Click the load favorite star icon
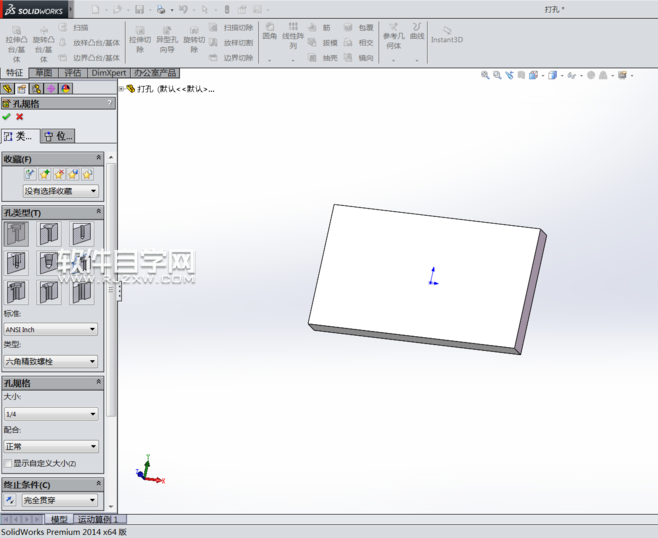This screenshot has height=538, width=658. pos(87,174)
